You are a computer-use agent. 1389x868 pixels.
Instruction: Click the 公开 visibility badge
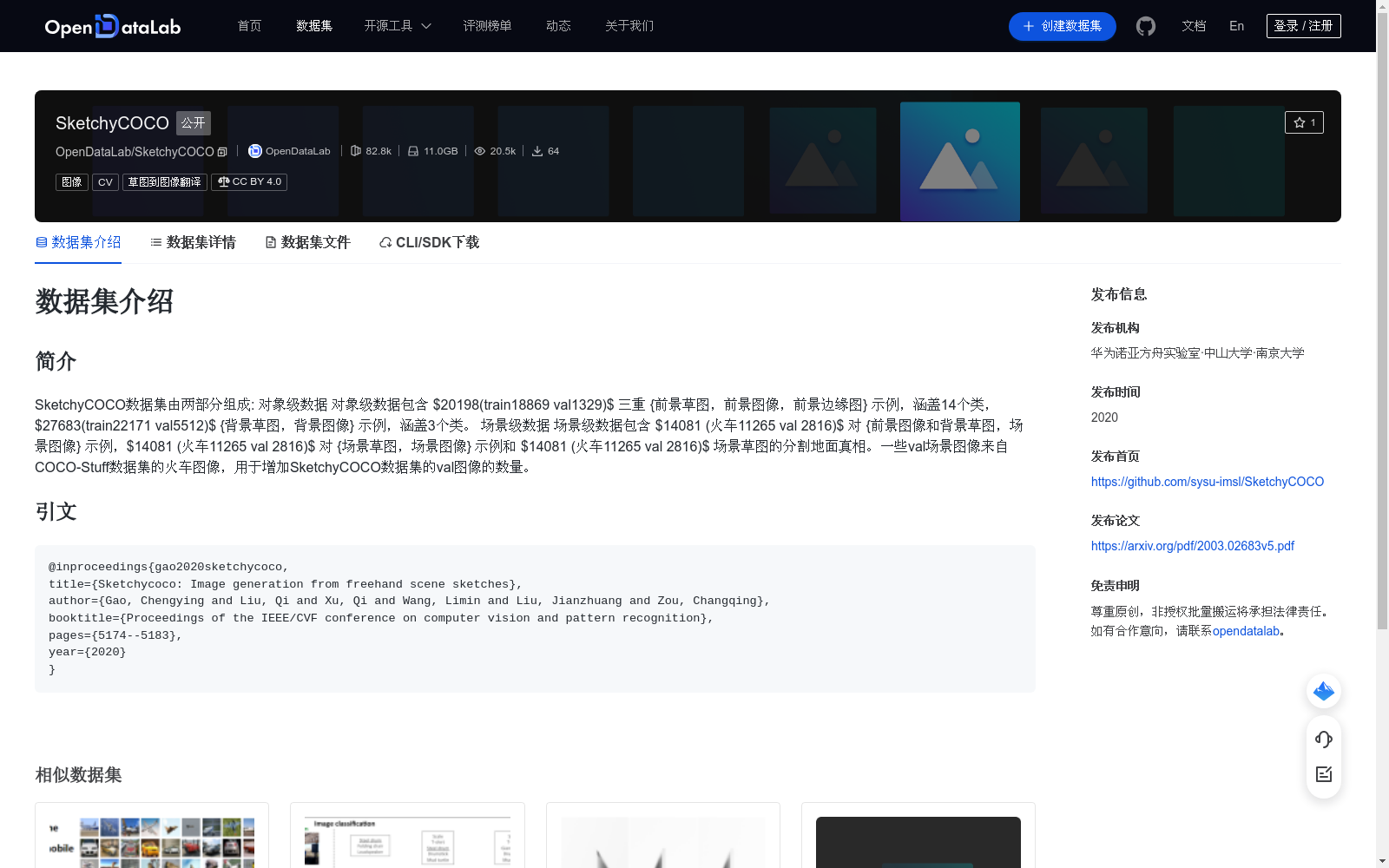tap(194, 123)
